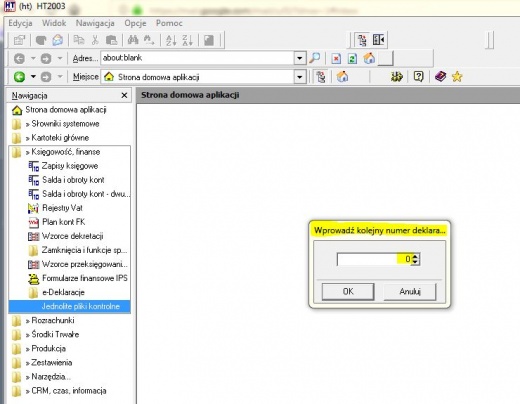
Task: Click the binoculars find icon
Action: coord(133,40)
